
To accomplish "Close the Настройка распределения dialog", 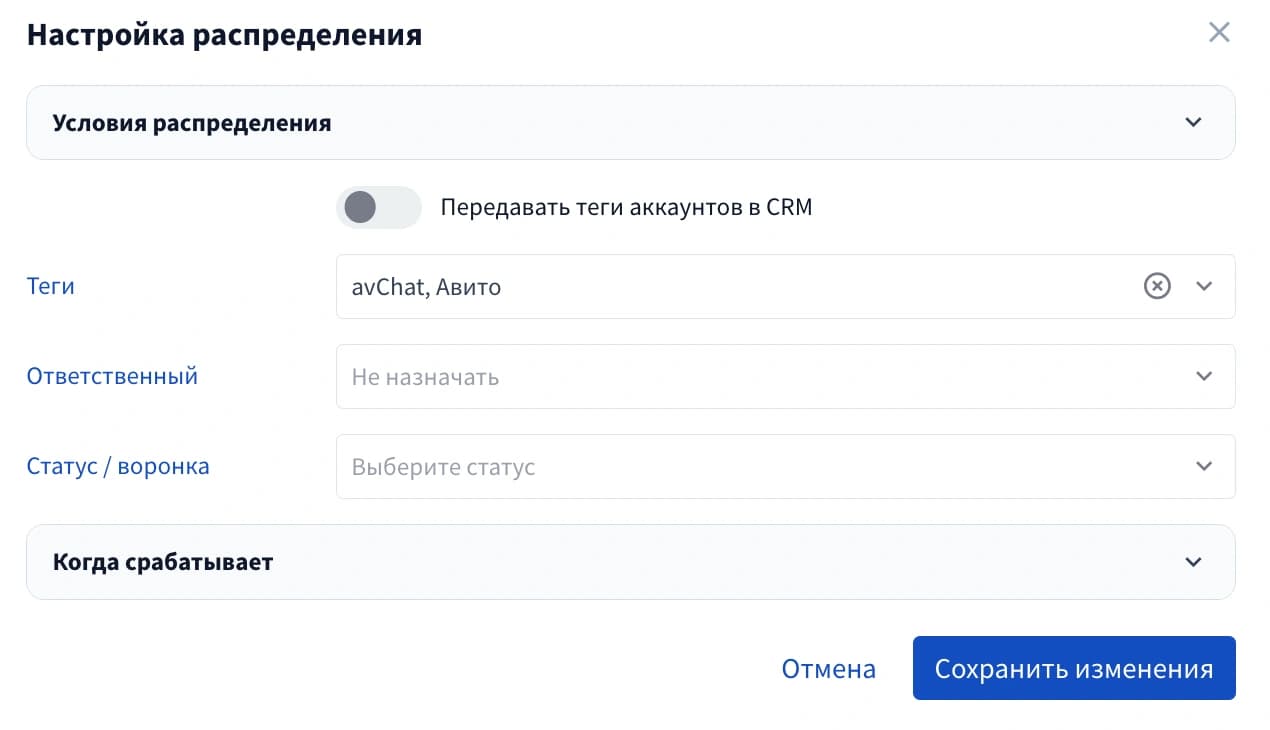I will pos(1218,33).
